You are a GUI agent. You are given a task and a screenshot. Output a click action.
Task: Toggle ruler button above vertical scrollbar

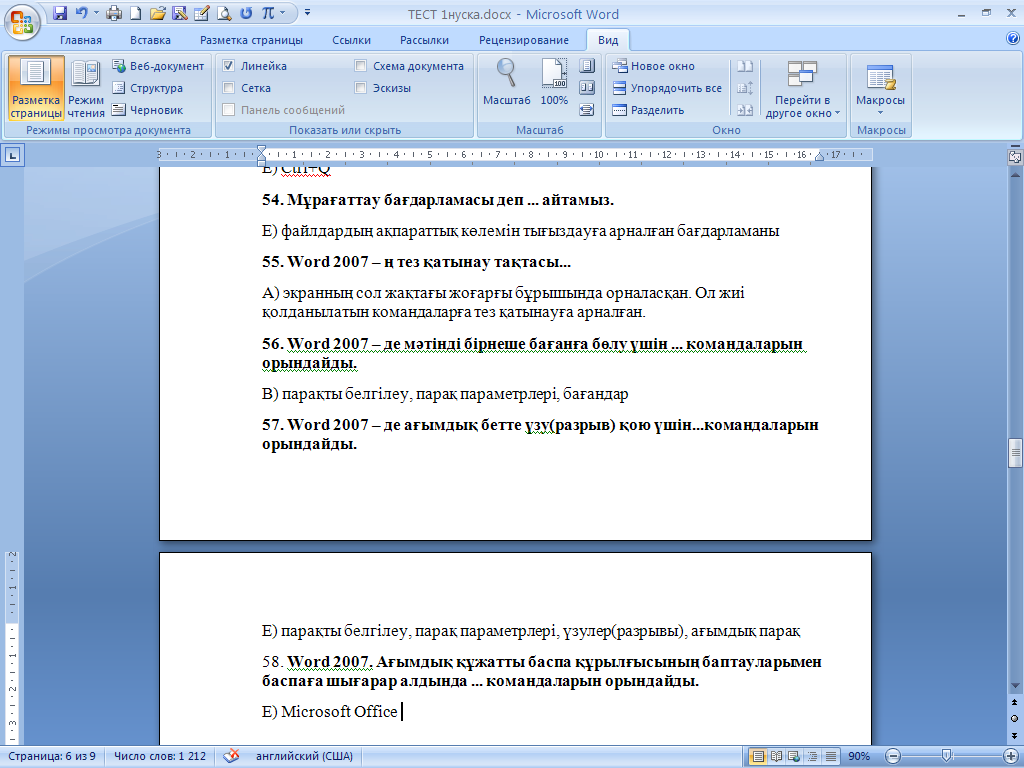click(x=1015, y=156)
